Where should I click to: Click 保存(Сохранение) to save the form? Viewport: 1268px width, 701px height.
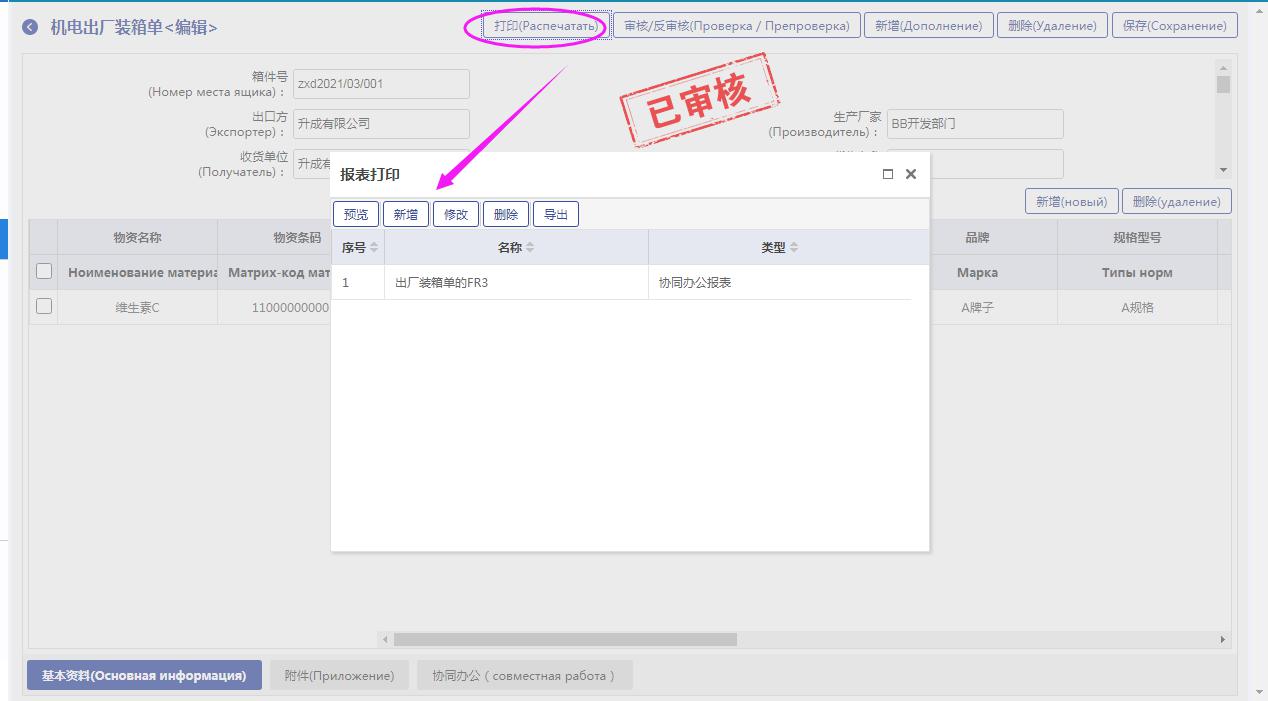point(1174,26)
